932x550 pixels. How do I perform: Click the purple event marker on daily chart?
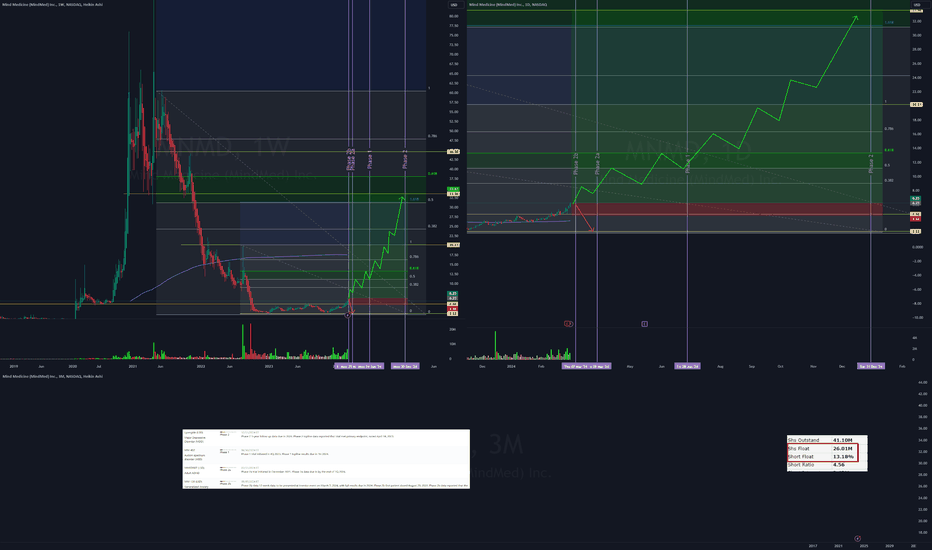point(644,324)
